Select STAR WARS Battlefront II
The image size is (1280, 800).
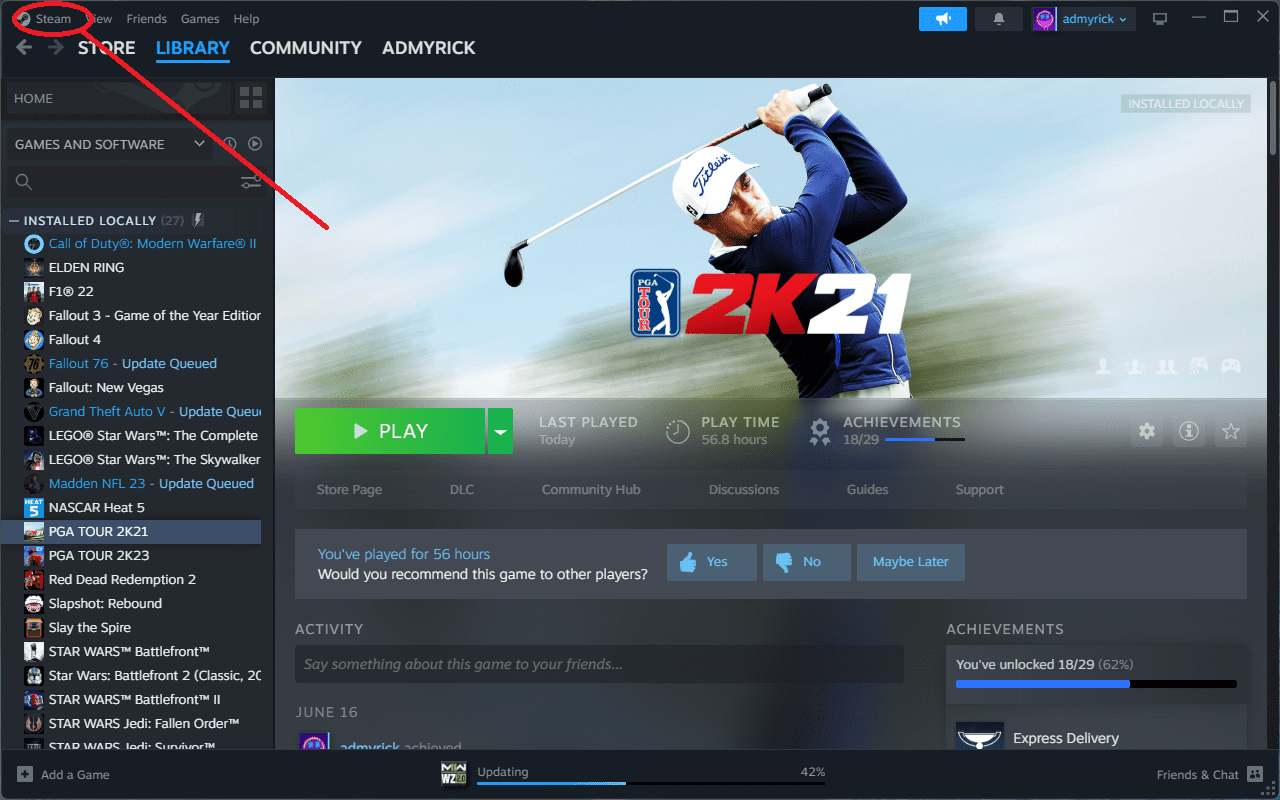[x=141, y=700]
